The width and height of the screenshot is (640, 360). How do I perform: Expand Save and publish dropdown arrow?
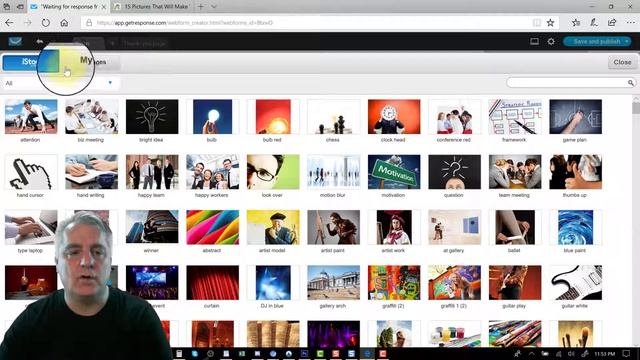point(627,41)
